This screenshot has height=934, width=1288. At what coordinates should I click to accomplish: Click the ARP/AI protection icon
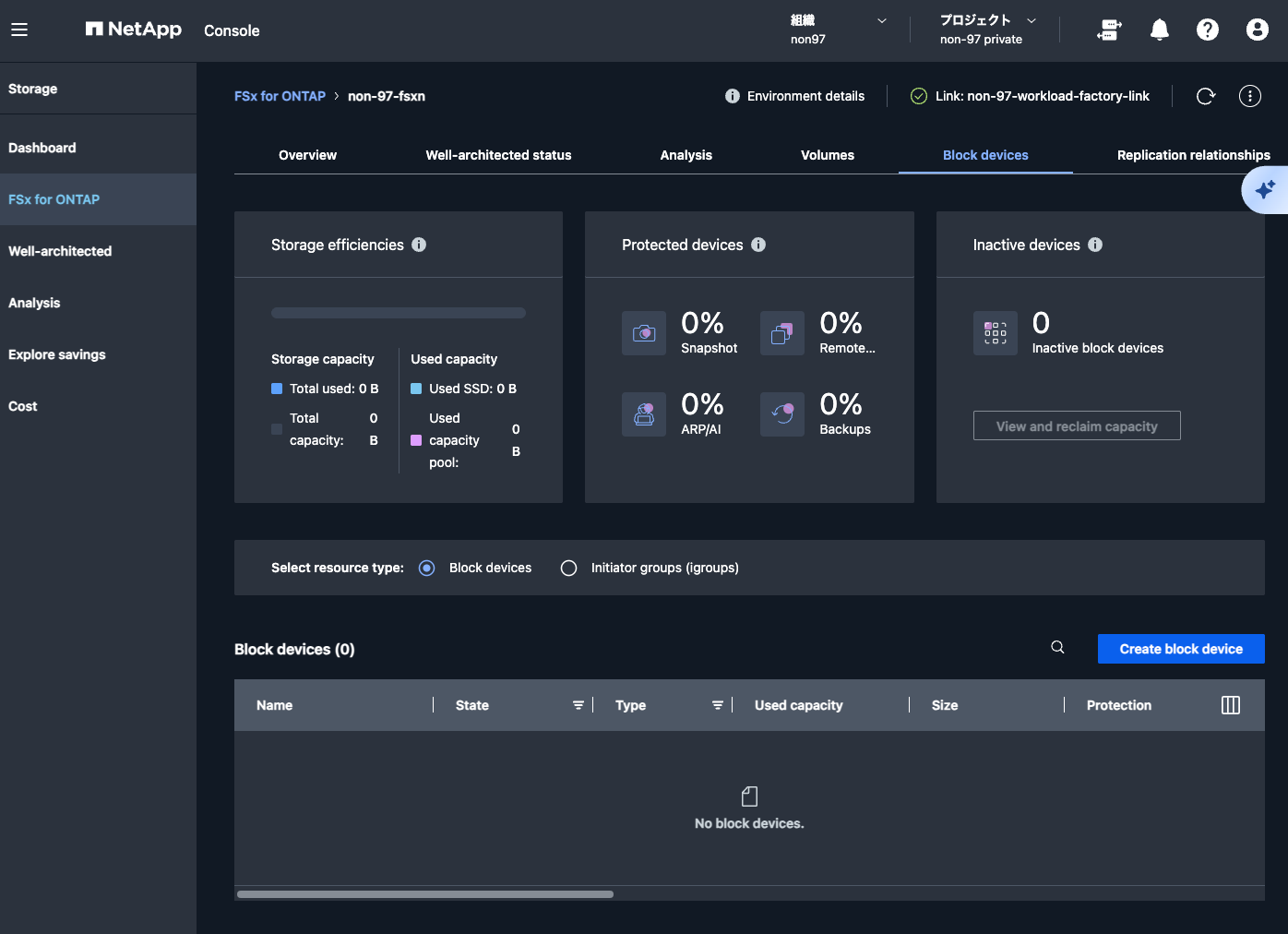(x=644, y=414)
